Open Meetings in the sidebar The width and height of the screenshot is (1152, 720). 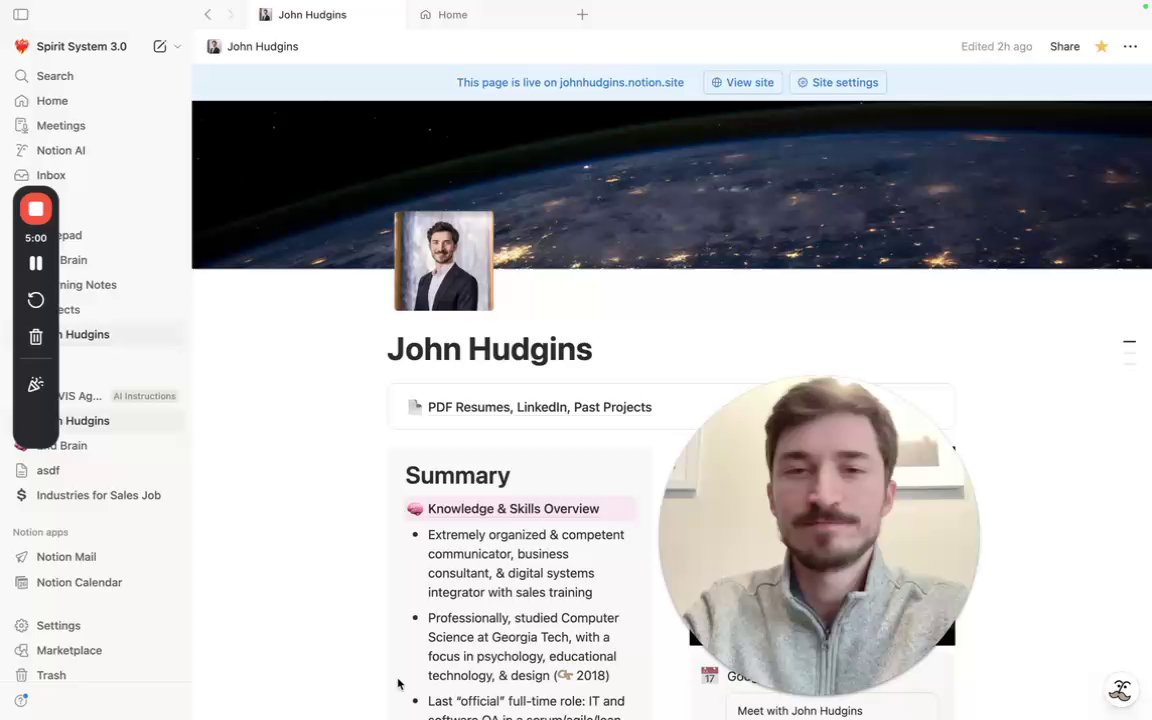(x=96, y=126)
